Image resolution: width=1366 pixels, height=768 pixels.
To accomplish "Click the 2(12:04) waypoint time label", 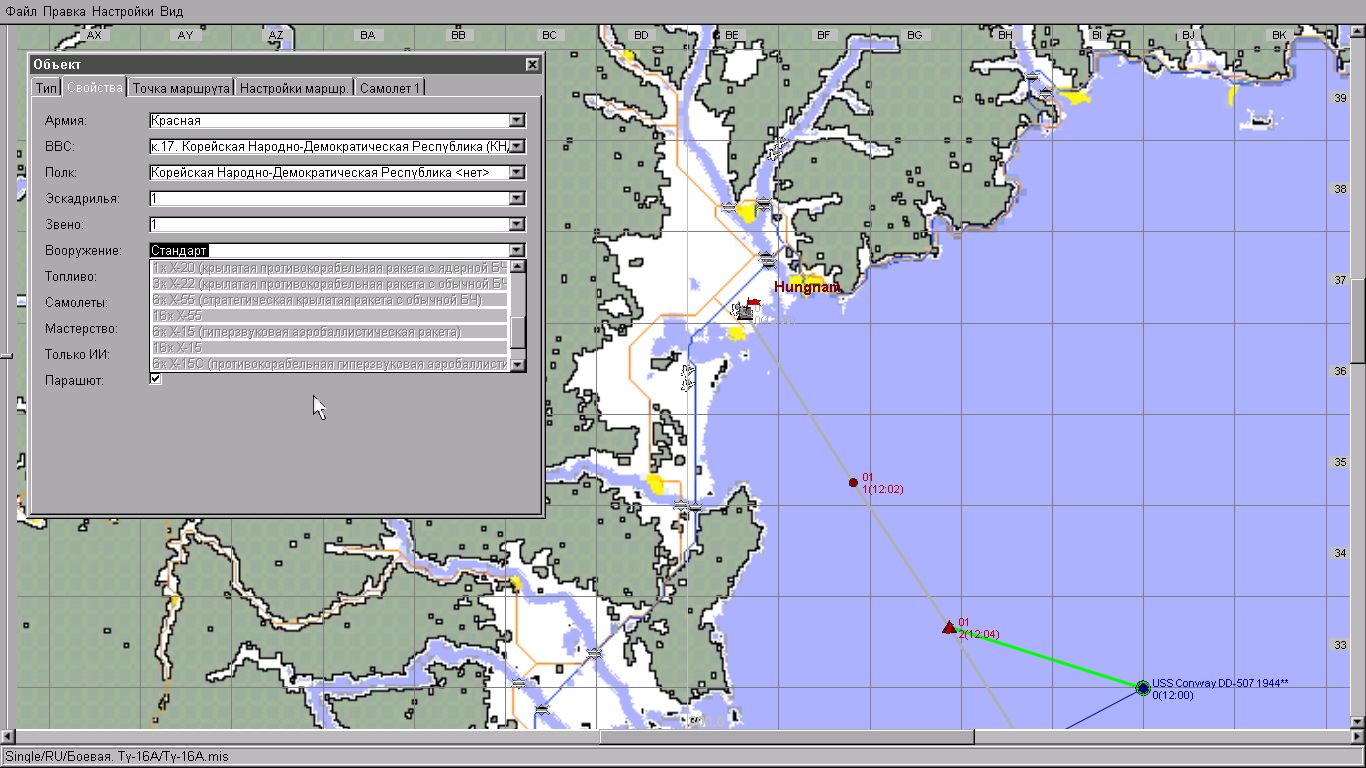I will 979,634.
